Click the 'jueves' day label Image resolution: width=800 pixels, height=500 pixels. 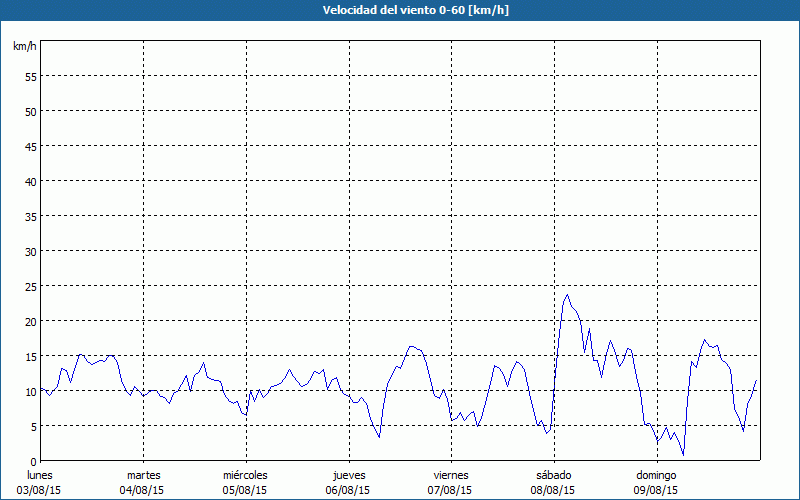point(349,475)
